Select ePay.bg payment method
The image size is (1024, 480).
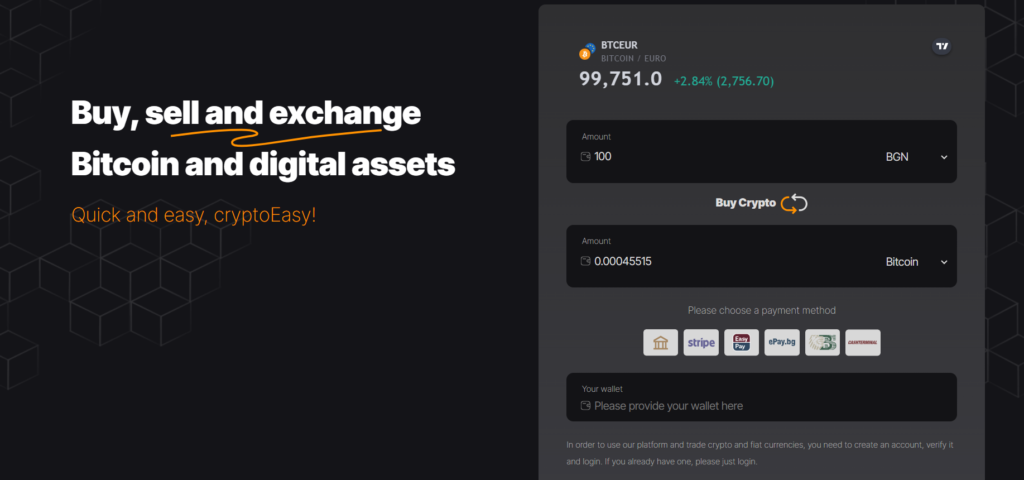coord(782,343)
